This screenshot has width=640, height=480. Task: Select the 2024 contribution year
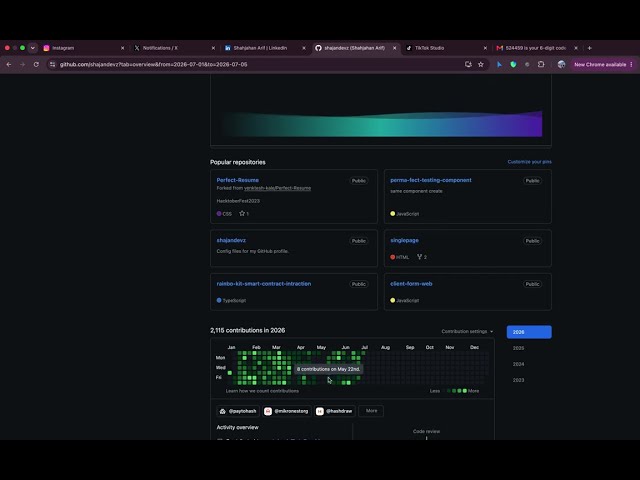point(518,364)
